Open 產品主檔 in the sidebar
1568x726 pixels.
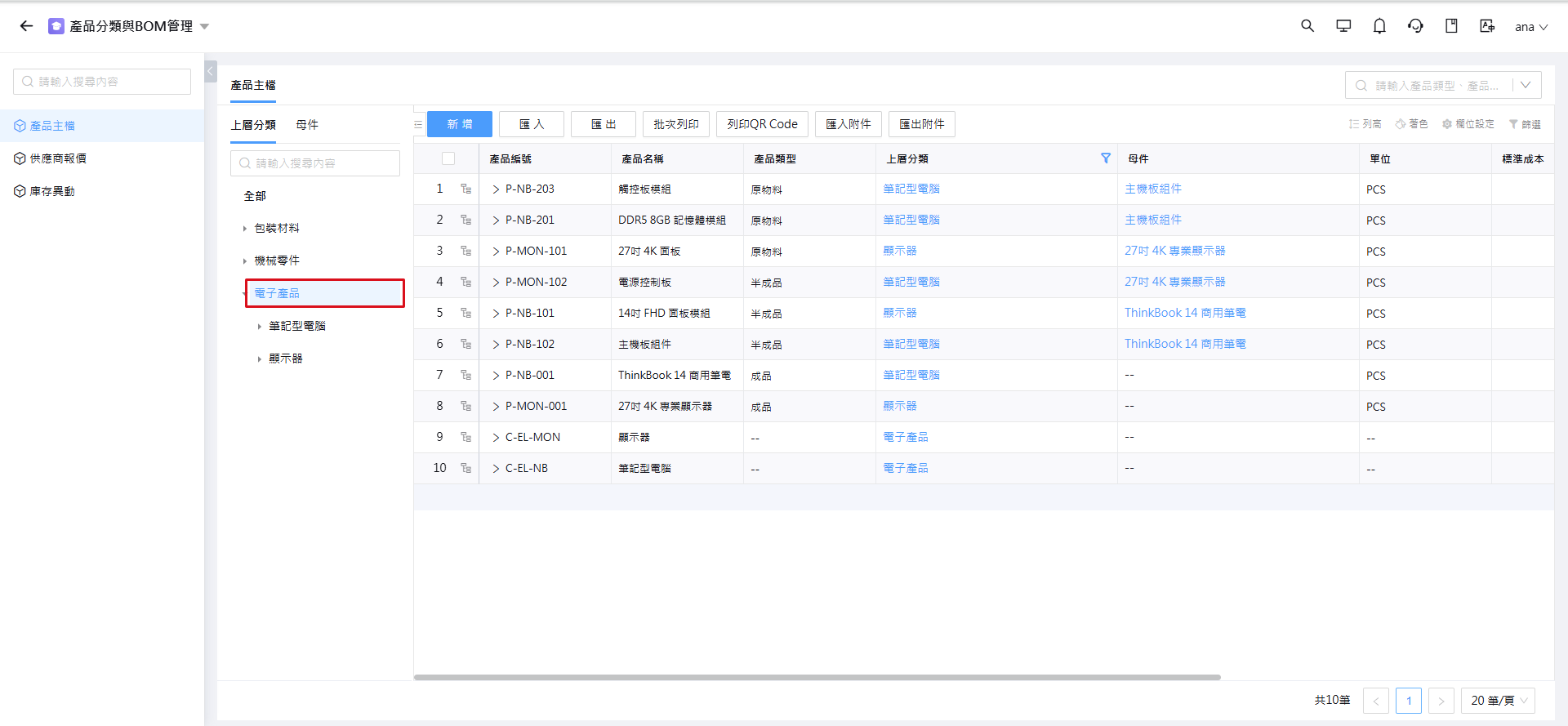click(102, 126)
